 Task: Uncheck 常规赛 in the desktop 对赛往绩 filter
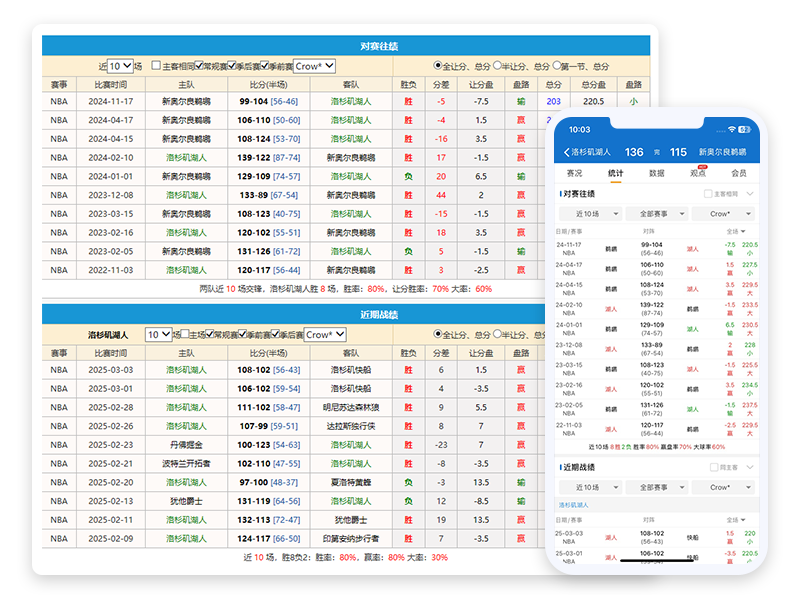coord(199,65)
